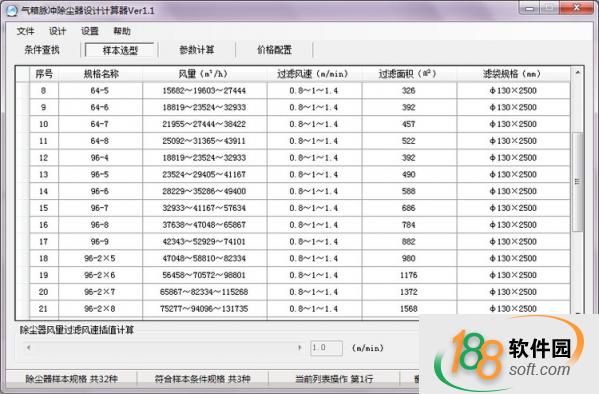Minimize the calculator window

(x=529, y=8)
